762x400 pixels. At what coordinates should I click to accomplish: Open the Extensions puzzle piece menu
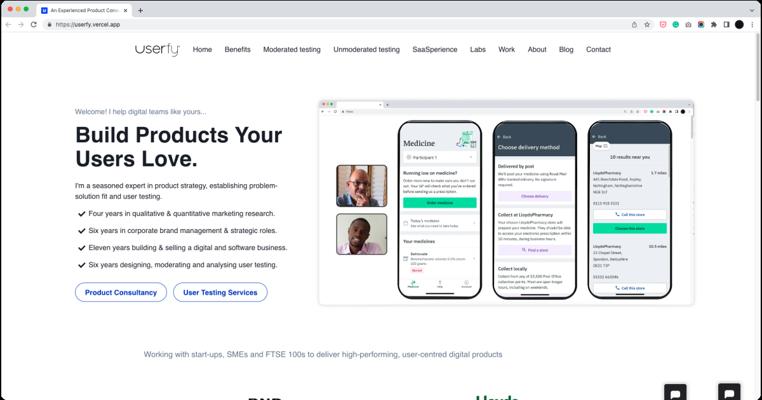coord(713,24)
